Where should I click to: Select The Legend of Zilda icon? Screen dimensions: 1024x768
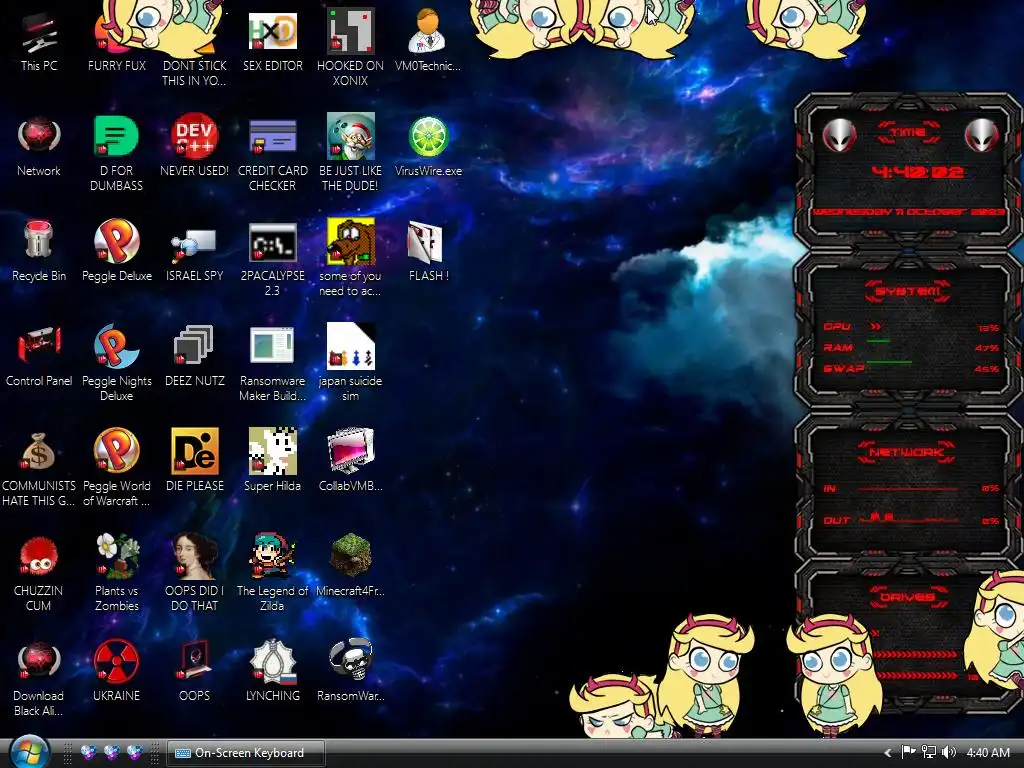point(272,556)
